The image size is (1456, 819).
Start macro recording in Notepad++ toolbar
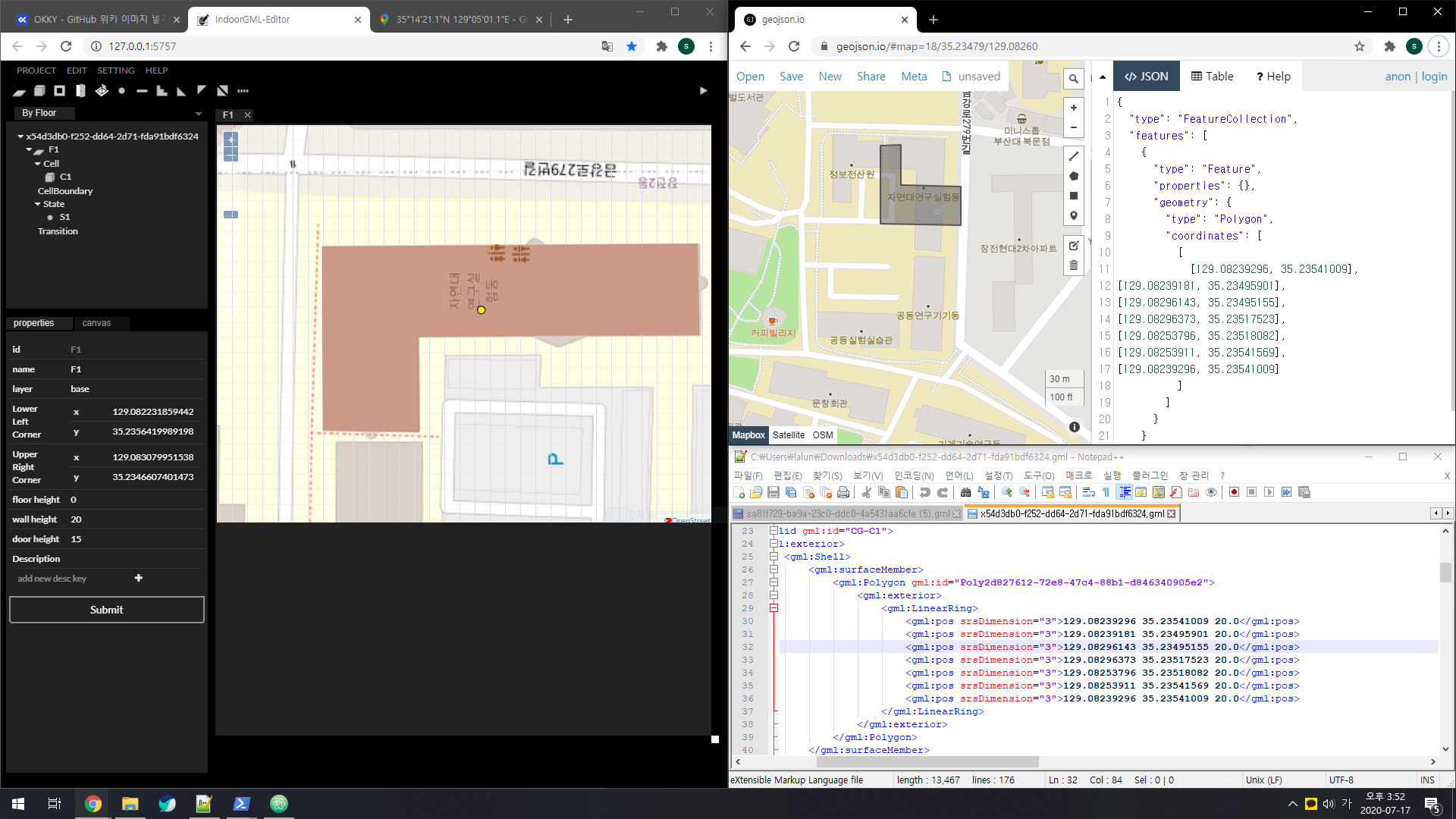[x=1234, y=492]
